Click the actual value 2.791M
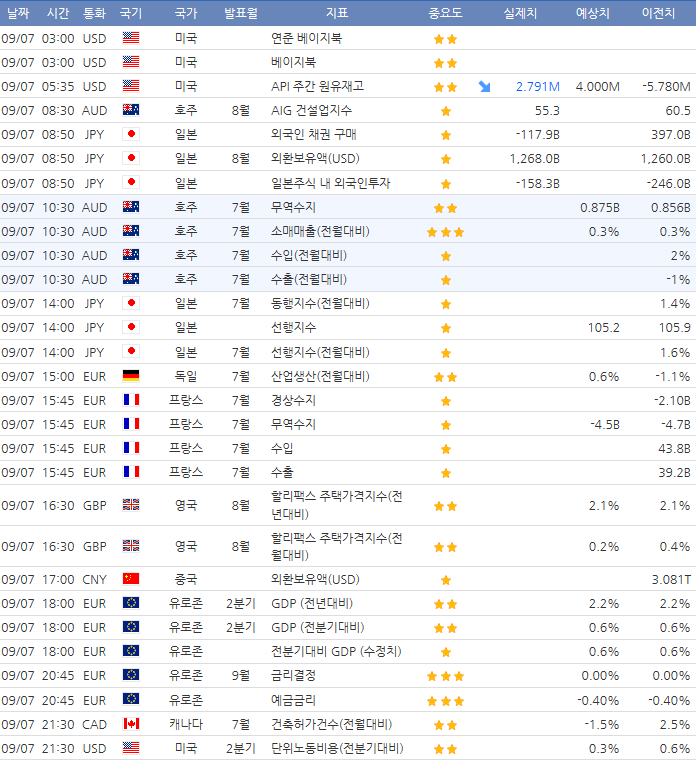 pyautogui.click(x=538, y=87)
